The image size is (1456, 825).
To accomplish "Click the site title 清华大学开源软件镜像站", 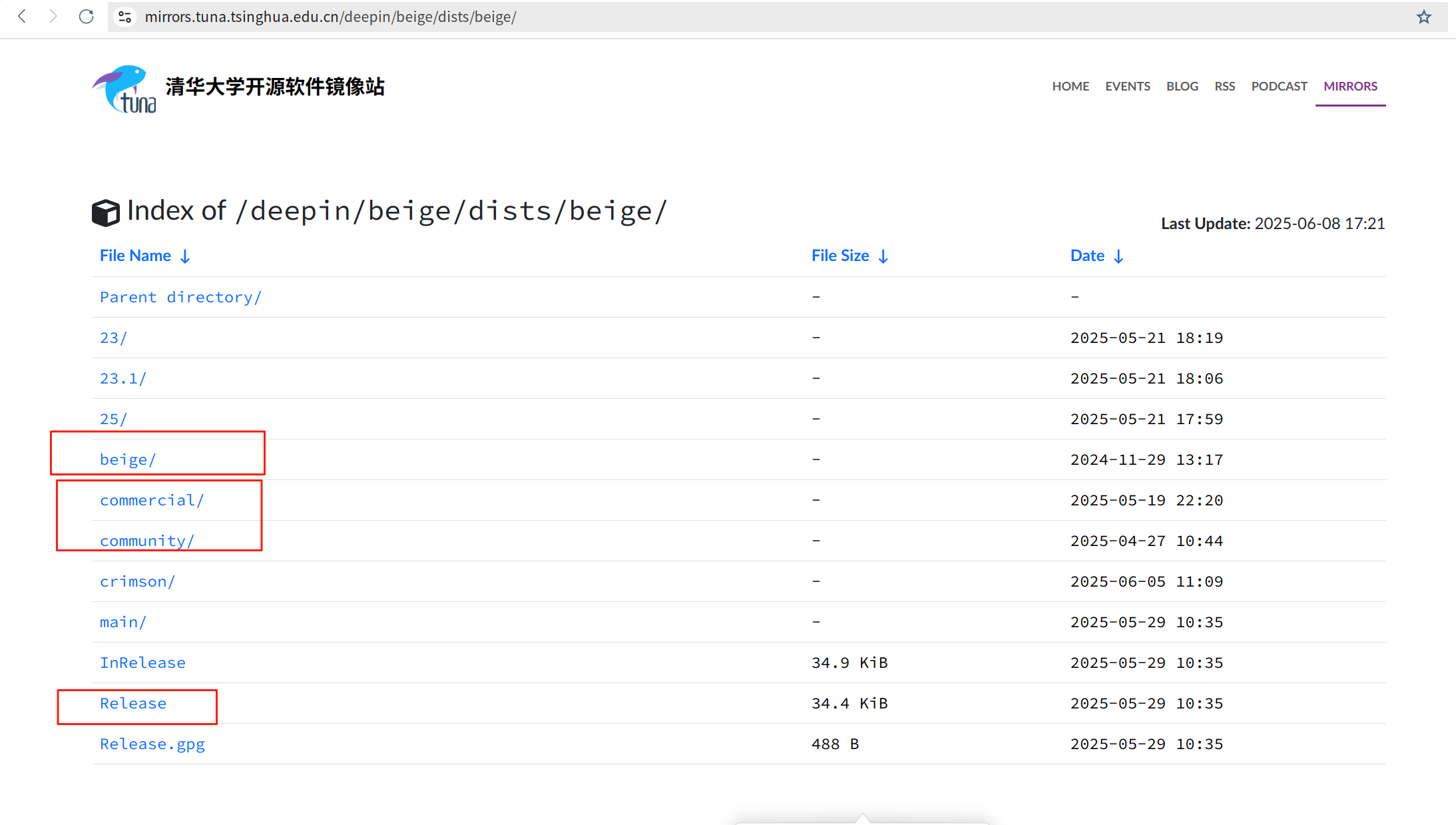I will pyautogui.click(x=275, y=87).
